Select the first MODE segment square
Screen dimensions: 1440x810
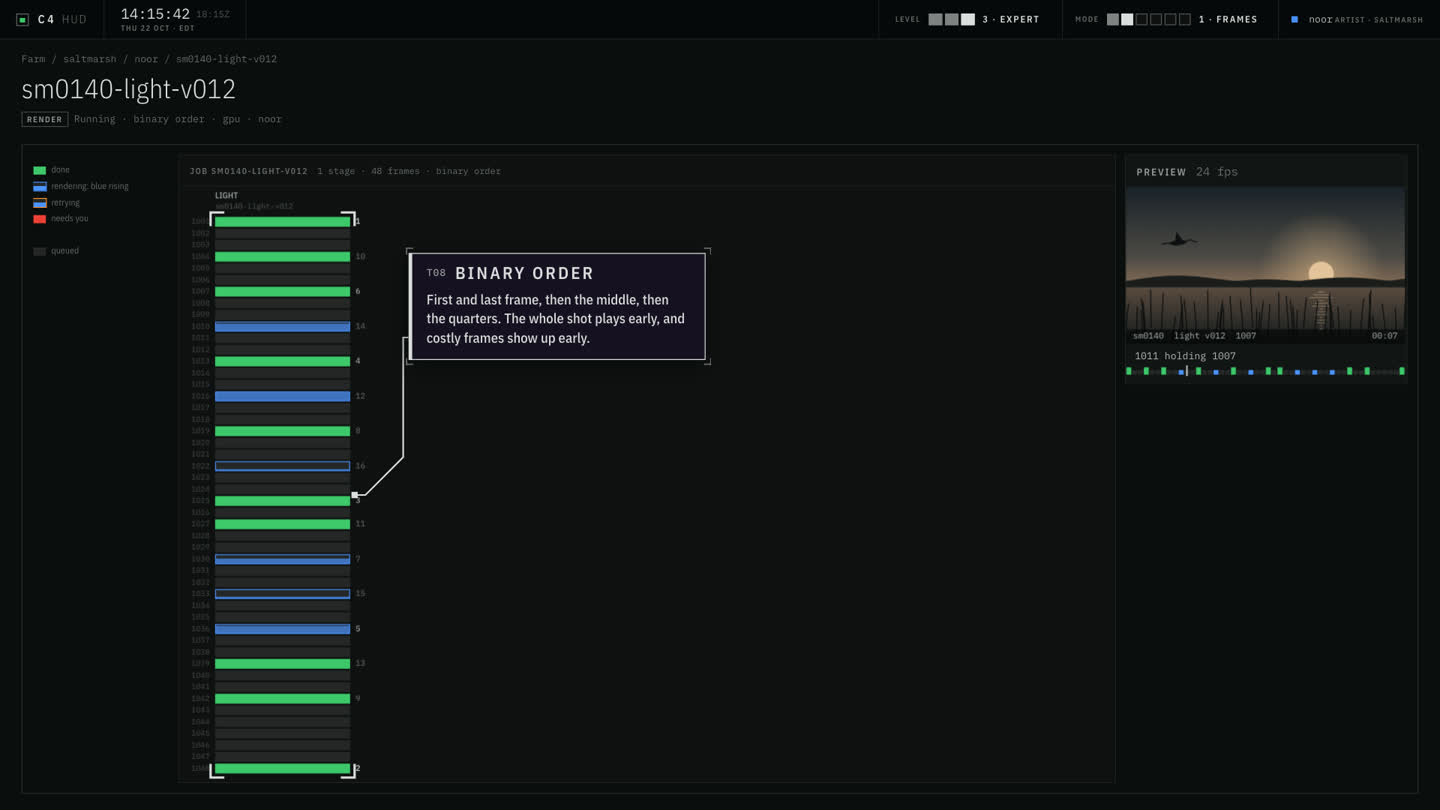point(1113,19)
